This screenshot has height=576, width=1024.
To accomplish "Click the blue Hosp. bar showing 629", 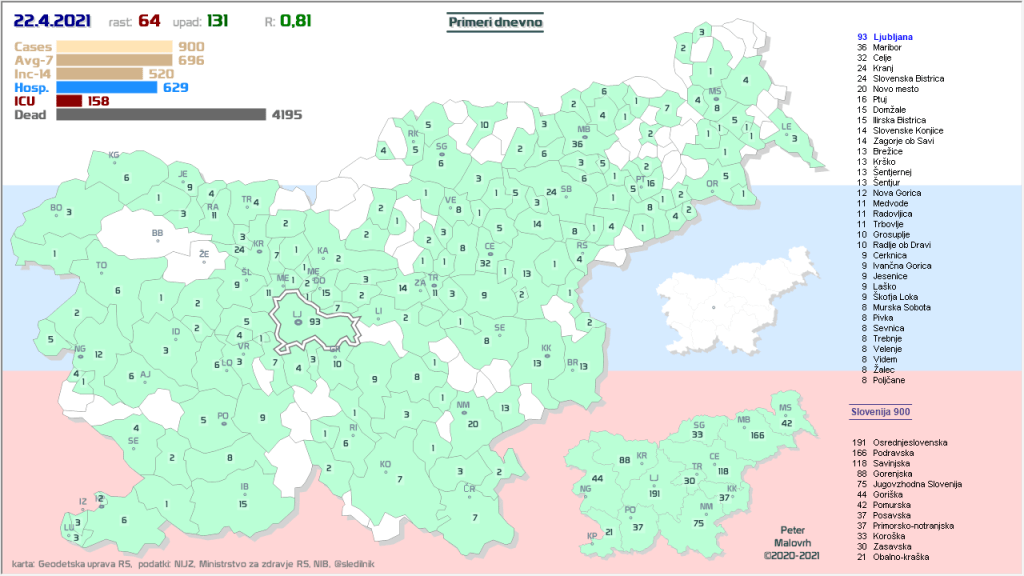I will click(107, 87).
